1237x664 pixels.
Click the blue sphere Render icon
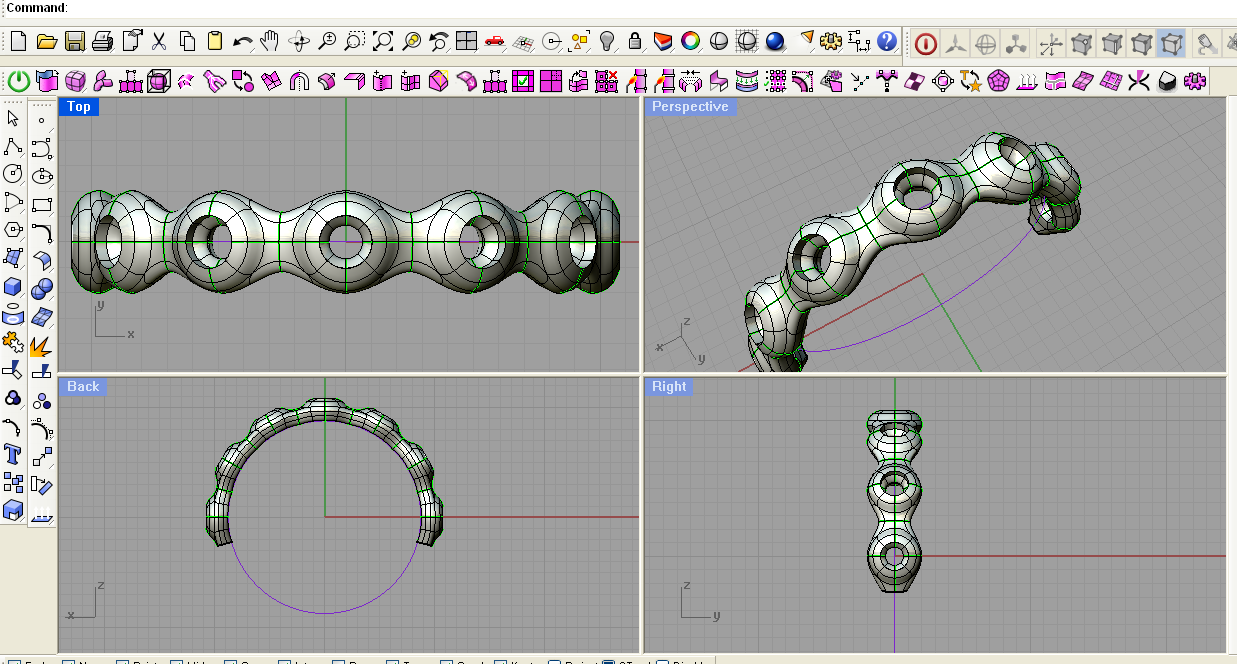pyautogui.click(x=775, y=41)
